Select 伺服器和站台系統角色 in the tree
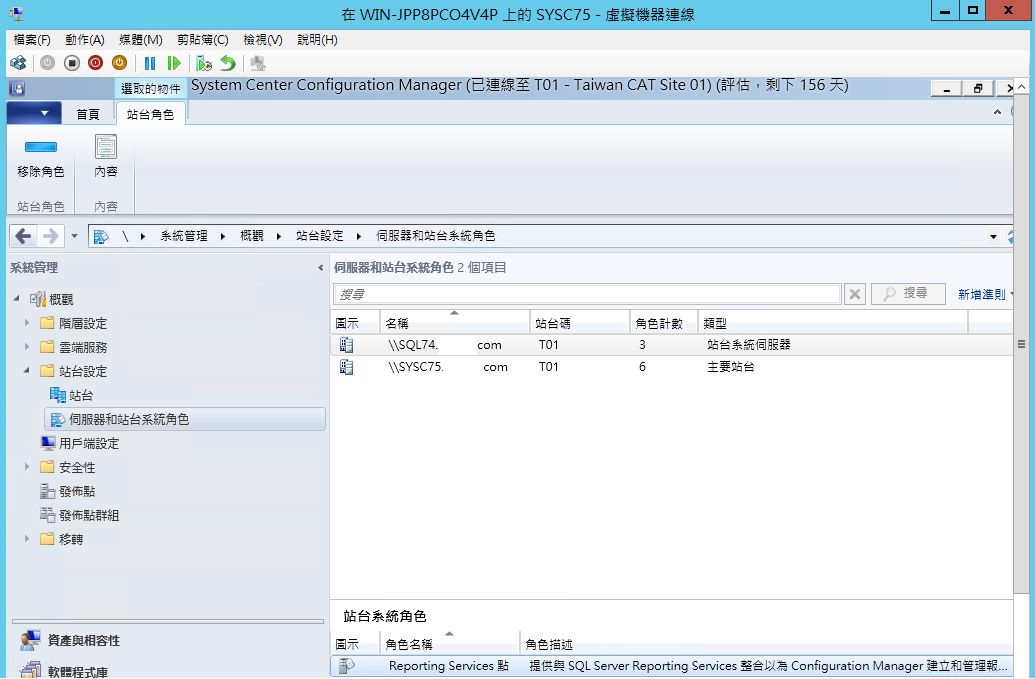This screenshot has height=679, width=1035. (x=185, y=419)
